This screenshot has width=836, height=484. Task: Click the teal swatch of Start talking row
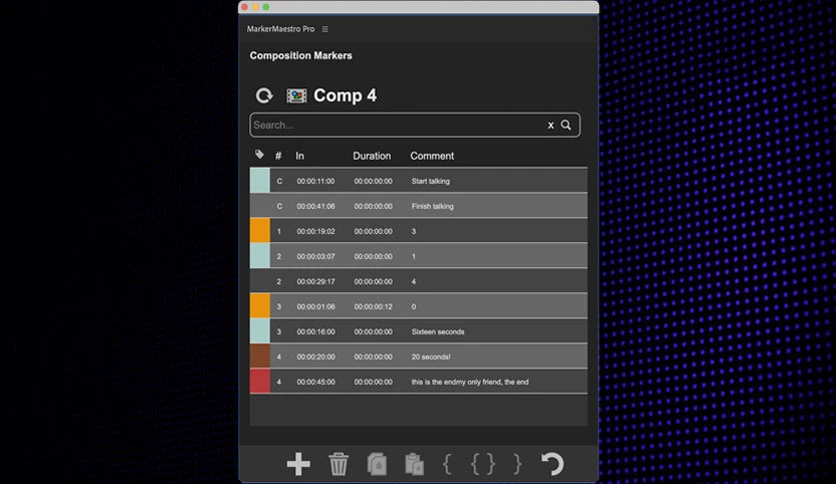click(260, 180)
